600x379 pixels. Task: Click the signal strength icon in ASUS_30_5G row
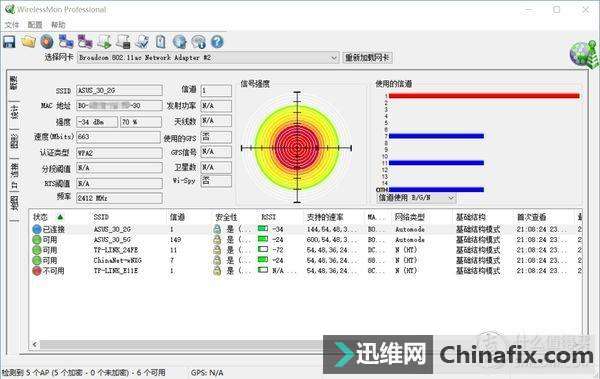click(x=263, y=239)
